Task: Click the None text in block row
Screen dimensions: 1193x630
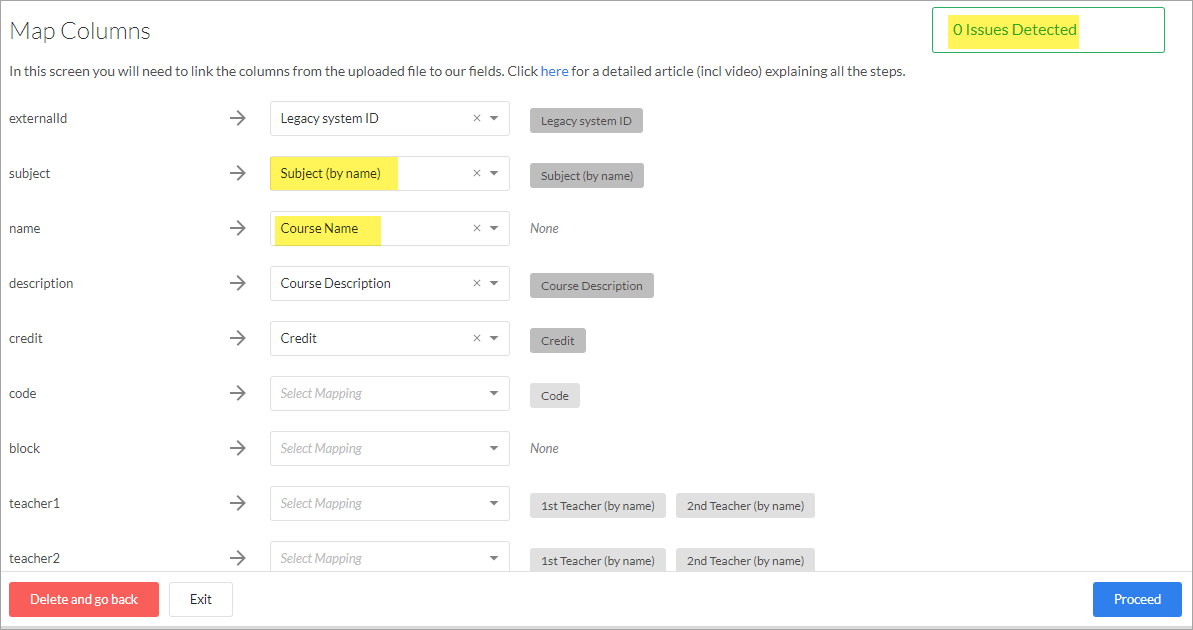Action: 544,448
